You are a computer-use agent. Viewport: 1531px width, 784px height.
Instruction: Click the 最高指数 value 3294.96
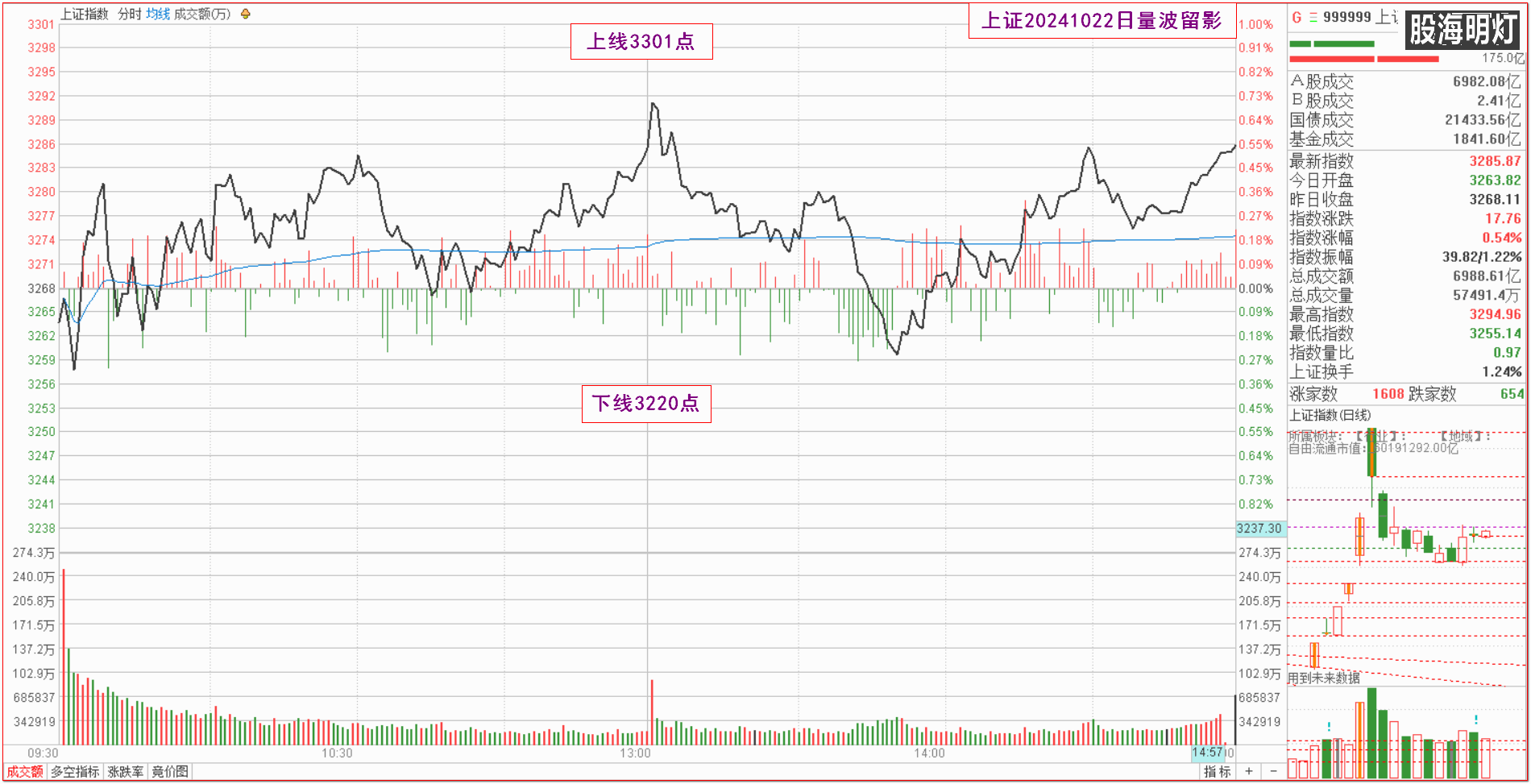tap(1495, 314)
